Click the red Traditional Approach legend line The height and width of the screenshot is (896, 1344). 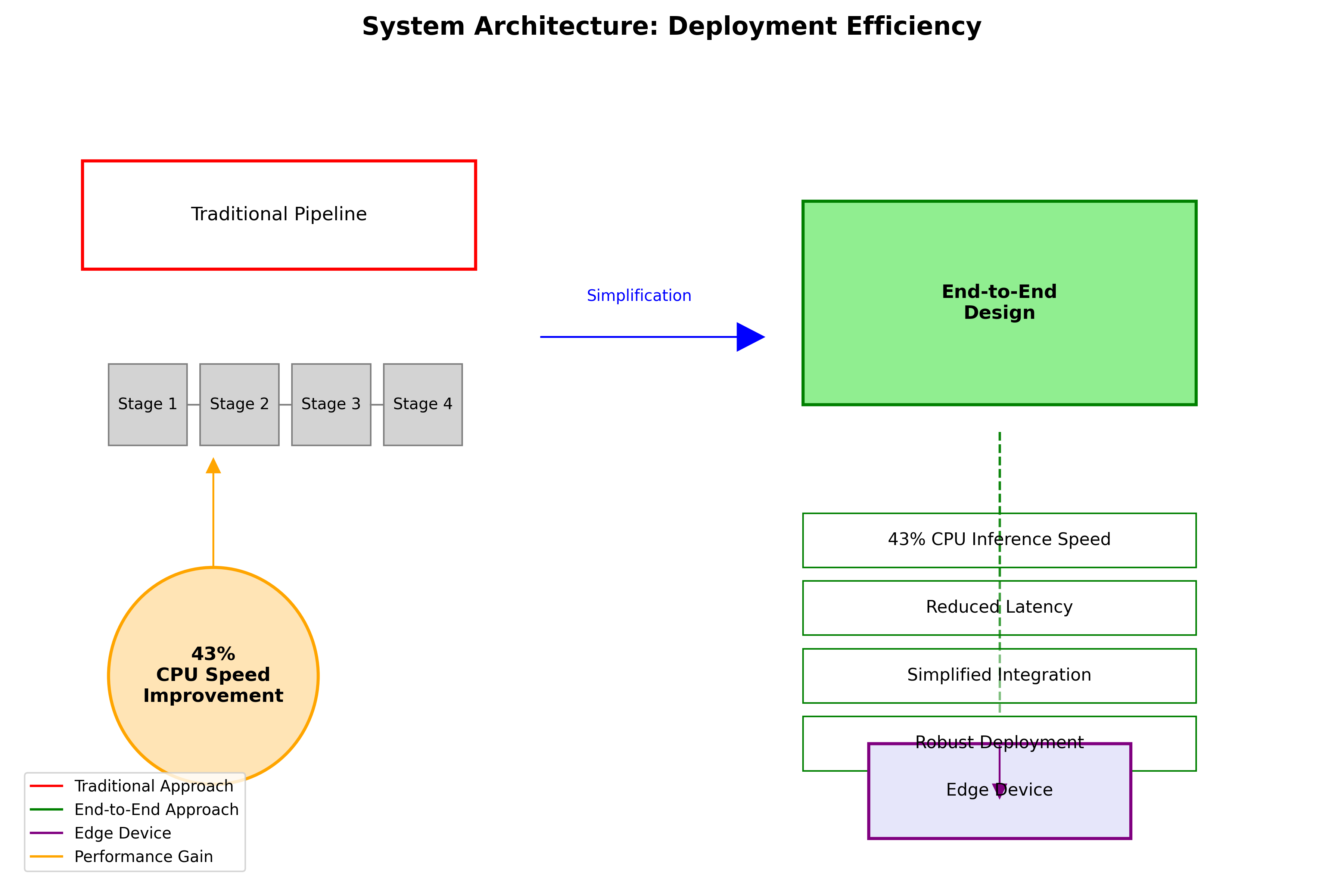46,786
